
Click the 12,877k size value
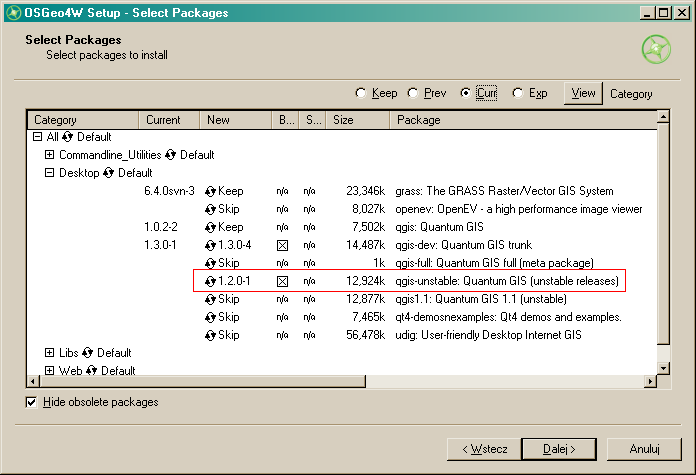(x=365, y=299)
